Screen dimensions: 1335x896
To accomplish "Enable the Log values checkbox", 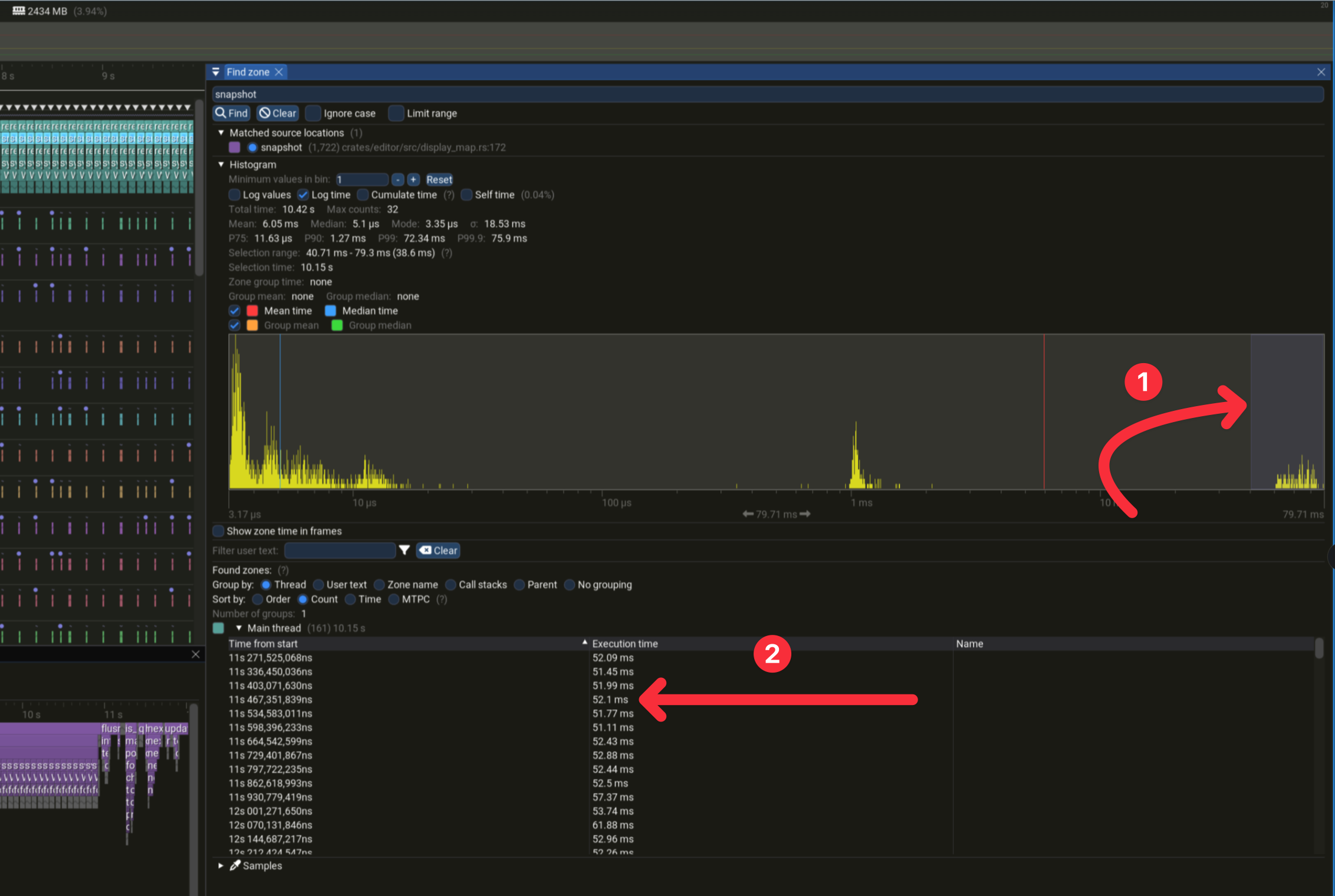I will tap(235, 195).
